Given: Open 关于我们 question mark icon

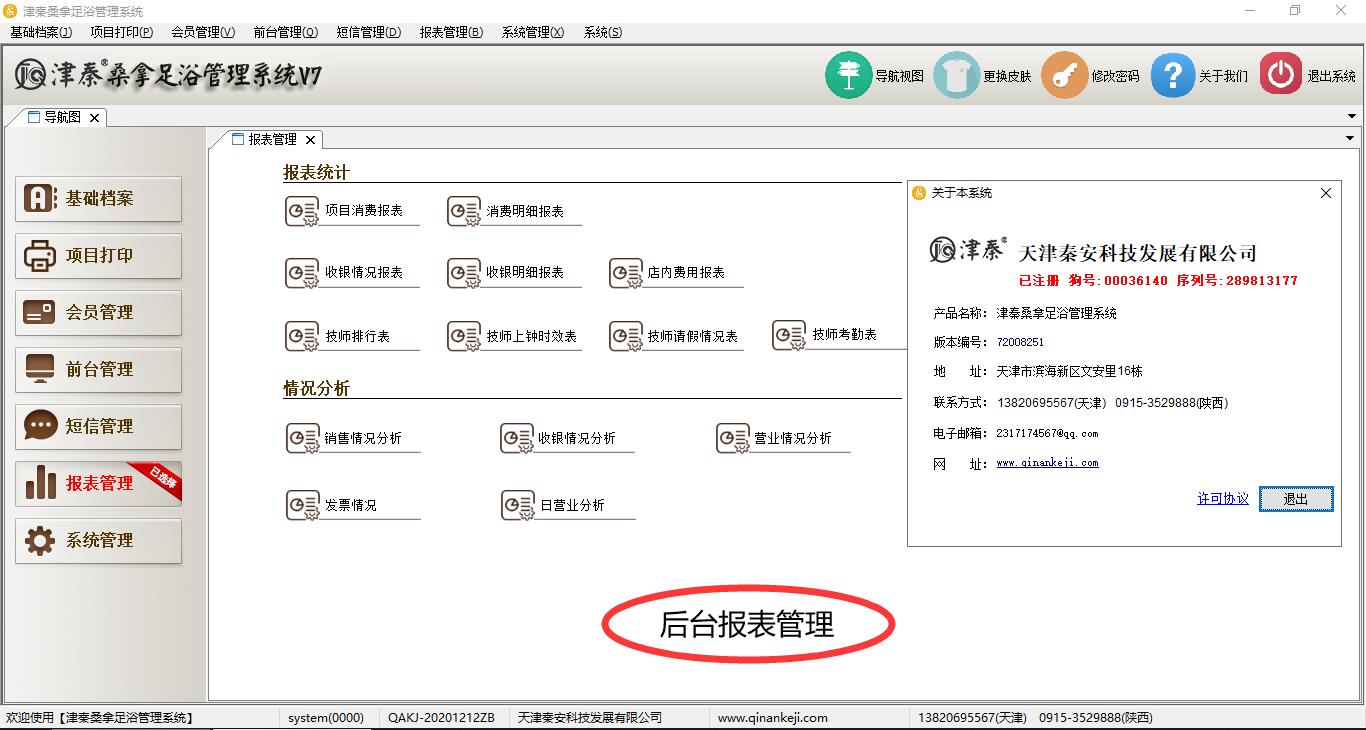Looking at the screenshot, I should click(1172, 75).
